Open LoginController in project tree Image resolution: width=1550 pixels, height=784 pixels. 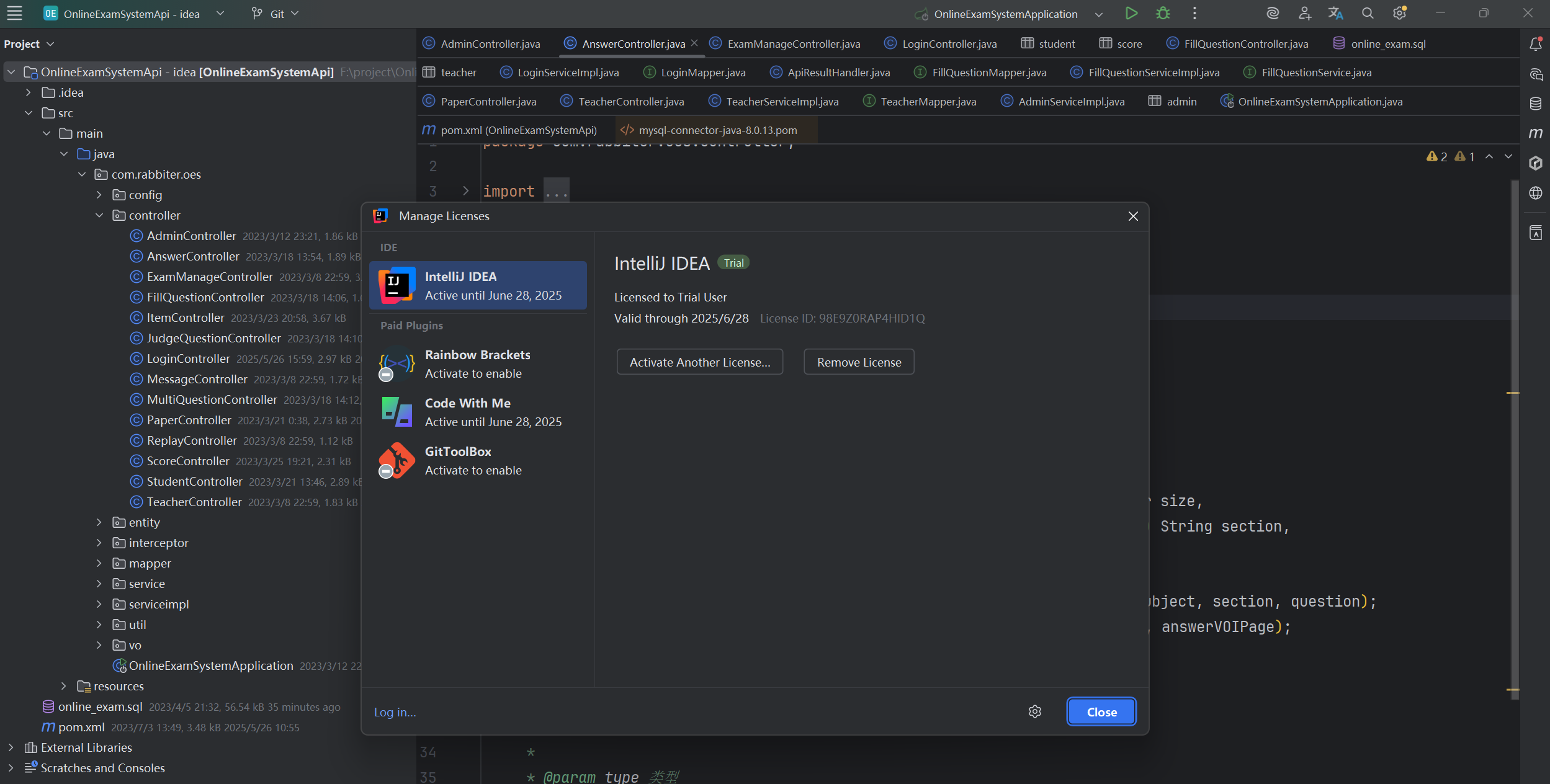tap(188, 359)
